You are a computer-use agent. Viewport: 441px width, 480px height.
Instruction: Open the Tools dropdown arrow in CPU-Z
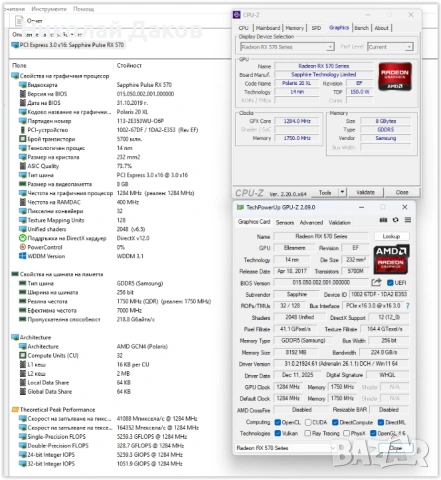pos(342,192)
